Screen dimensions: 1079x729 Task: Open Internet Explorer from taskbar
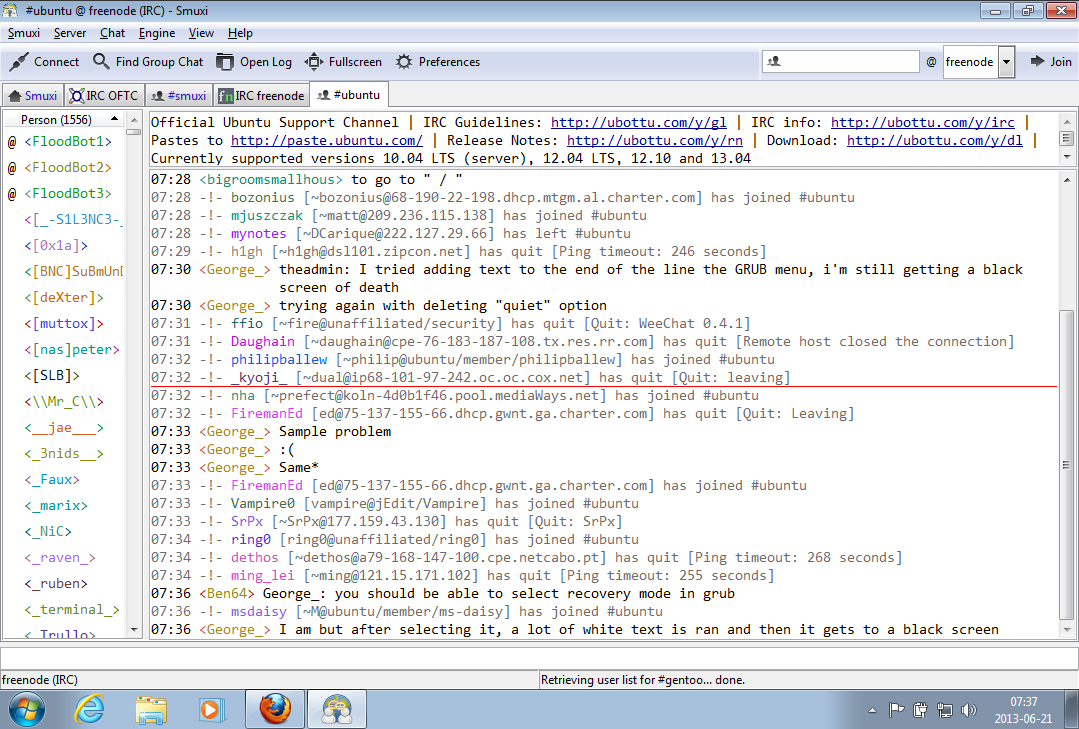coord(90,709)
